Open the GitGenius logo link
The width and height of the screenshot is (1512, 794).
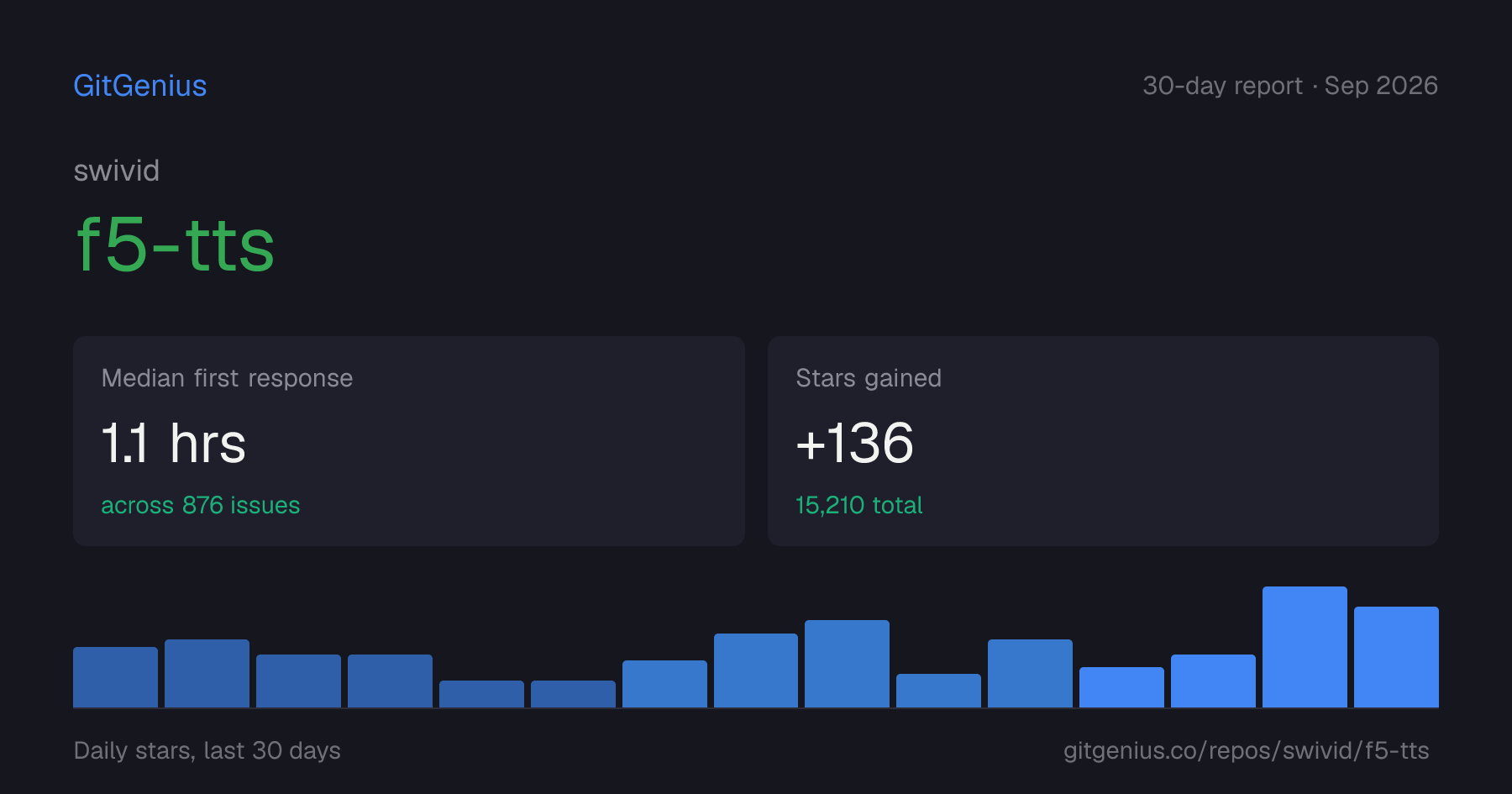point(139,86)
